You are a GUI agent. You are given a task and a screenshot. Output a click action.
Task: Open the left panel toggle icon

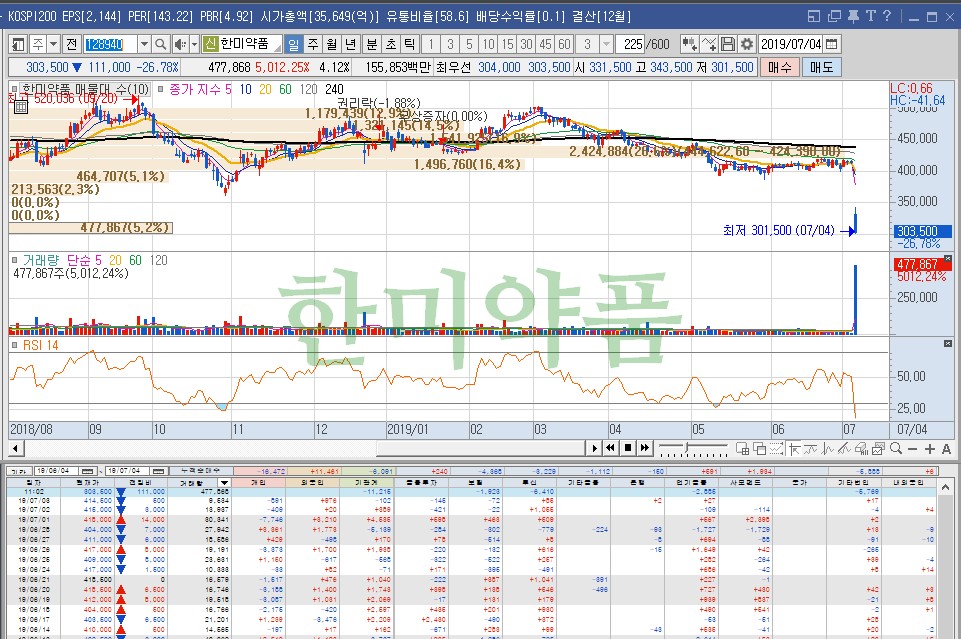click(x=18, y=44)
